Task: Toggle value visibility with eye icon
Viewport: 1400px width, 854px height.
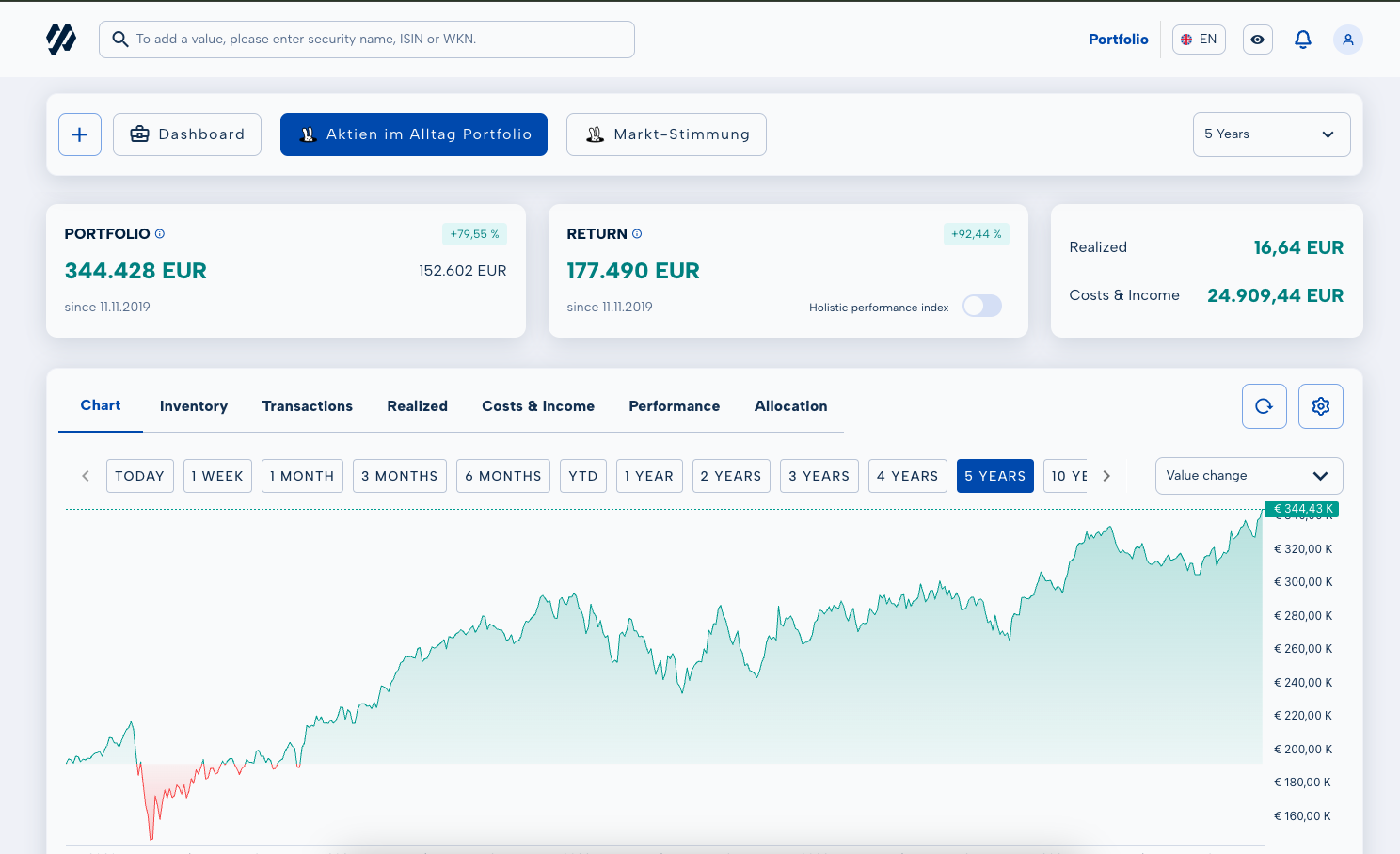Action: click(x=1257, y=40)
